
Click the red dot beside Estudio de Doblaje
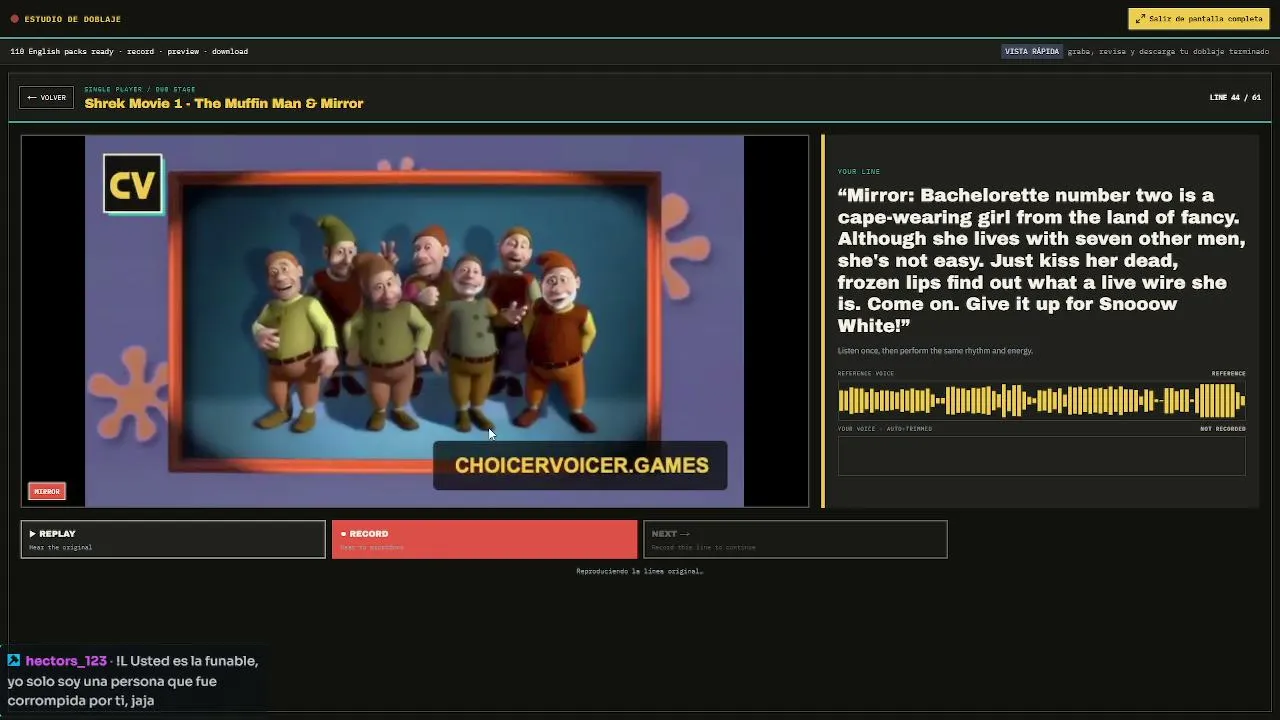tap(14, 19)
